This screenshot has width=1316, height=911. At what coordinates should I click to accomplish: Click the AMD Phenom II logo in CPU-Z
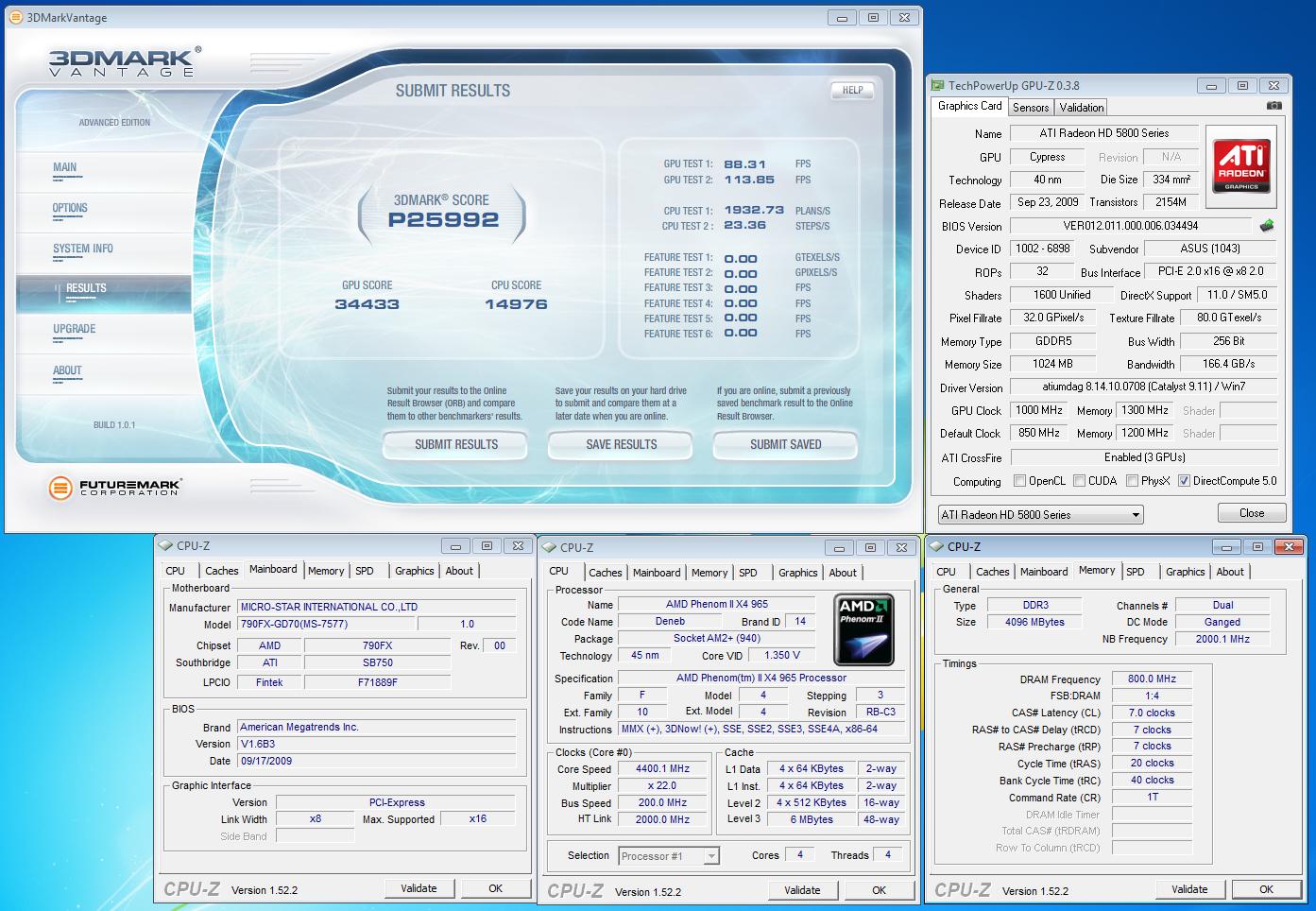pyautogui.click(x=863, y=629)
